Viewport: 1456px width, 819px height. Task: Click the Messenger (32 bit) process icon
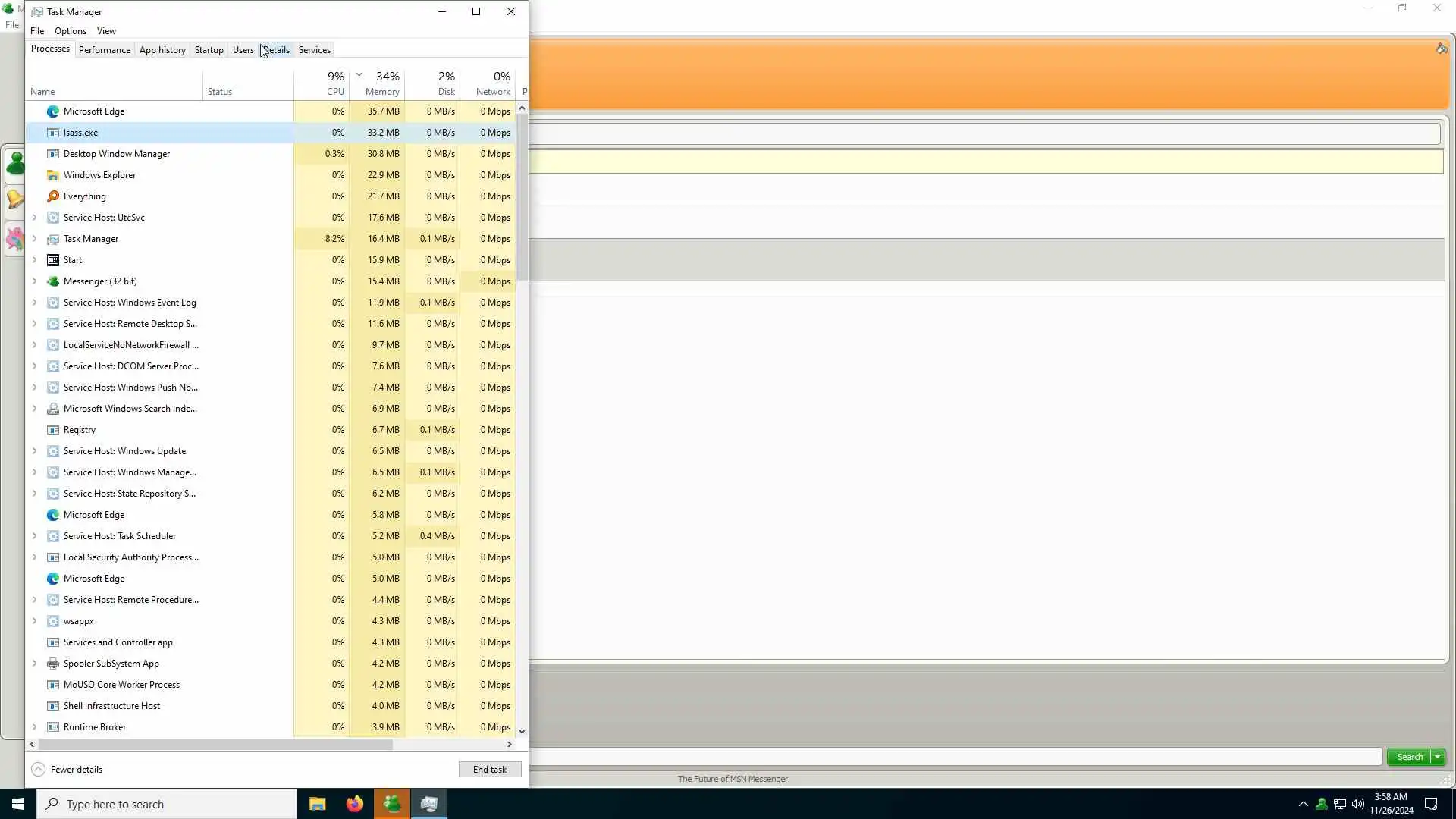[53, 281]
